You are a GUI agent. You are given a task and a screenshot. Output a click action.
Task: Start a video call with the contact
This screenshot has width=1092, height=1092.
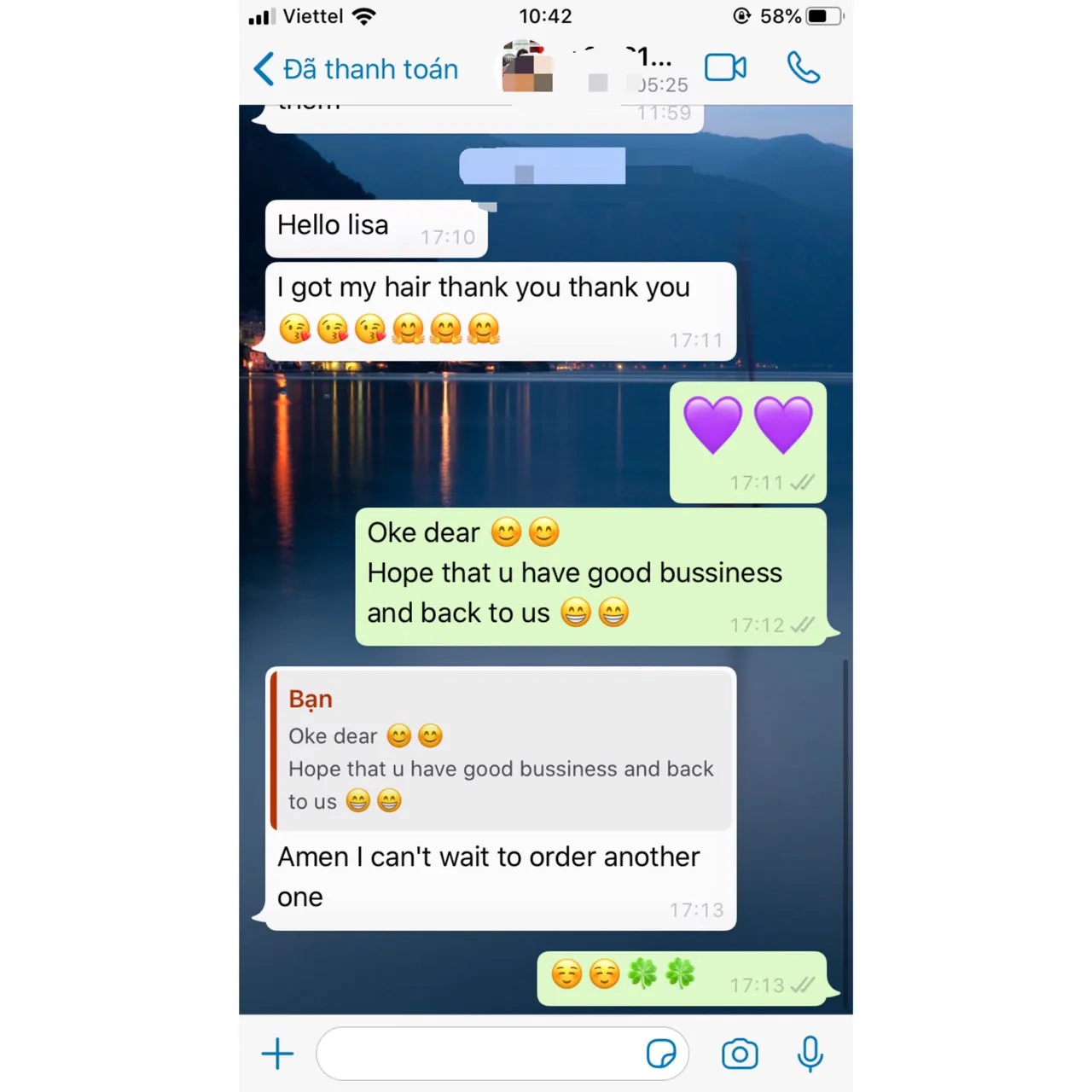pos(725,67)
